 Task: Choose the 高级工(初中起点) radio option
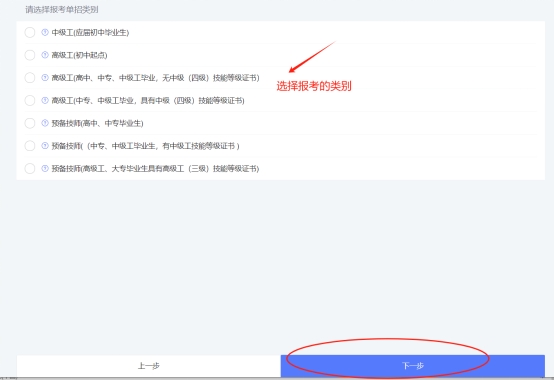click(30, 55)
